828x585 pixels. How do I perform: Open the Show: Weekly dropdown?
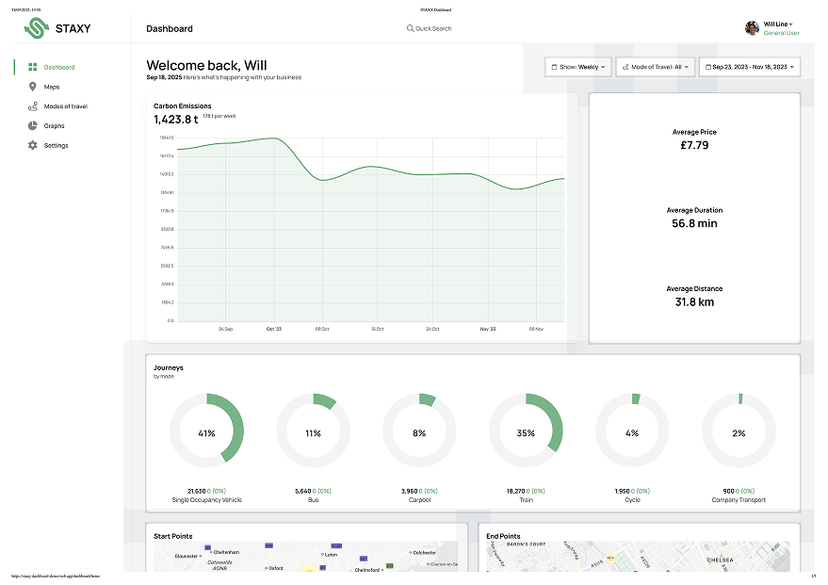pyautogui.click(x=577, y=67)
